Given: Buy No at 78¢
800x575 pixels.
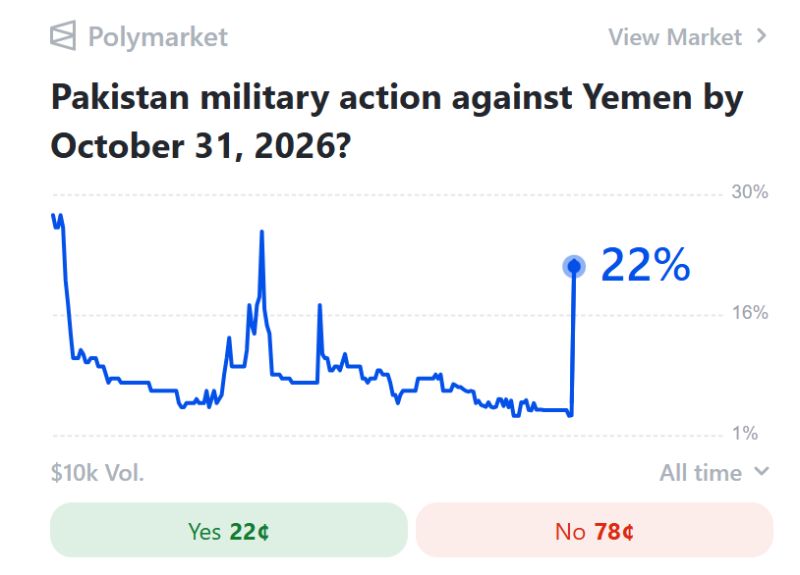Looking at the screenshot, I should [x=594, y=531].
